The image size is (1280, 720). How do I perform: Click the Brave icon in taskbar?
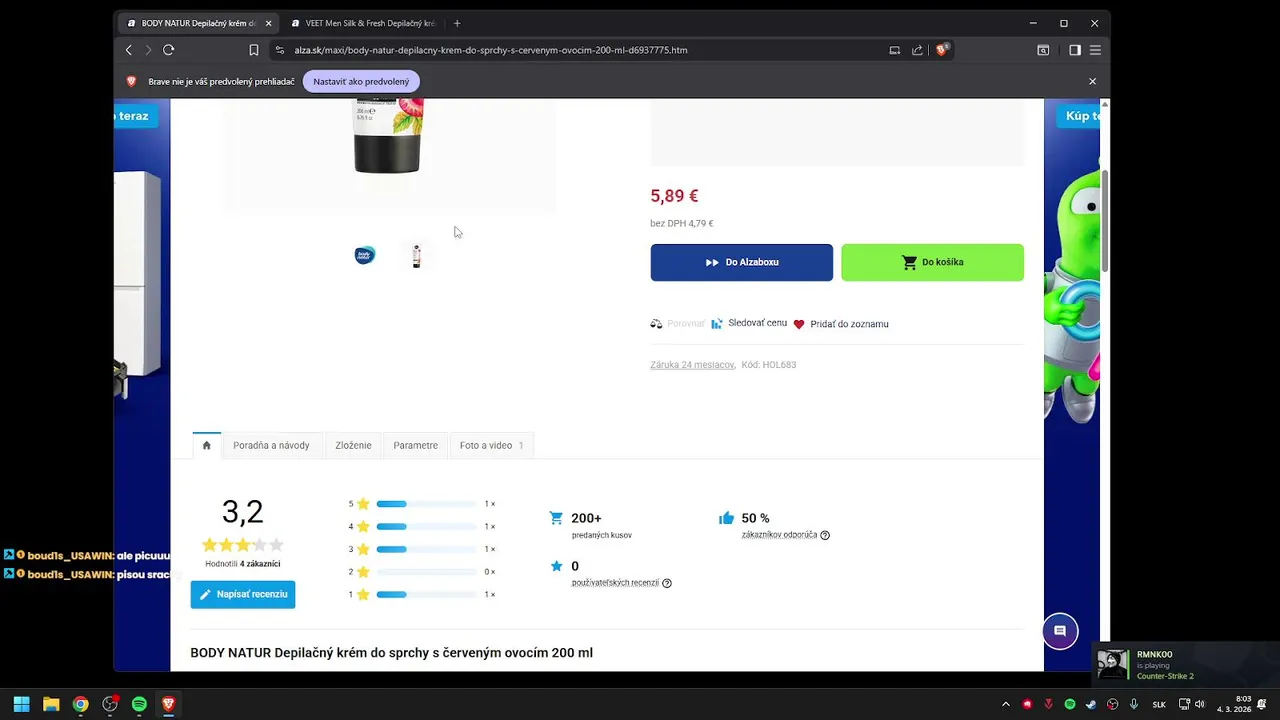168,704
